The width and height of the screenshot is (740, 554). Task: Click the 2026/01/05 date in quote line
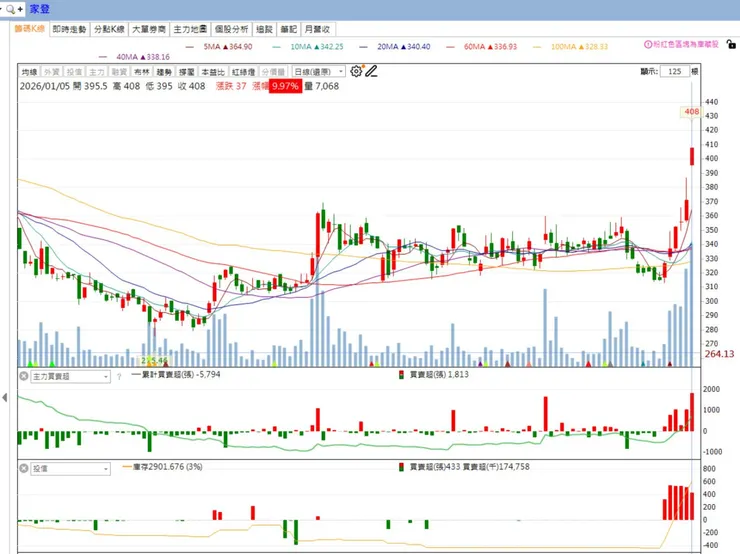point(45,86)
